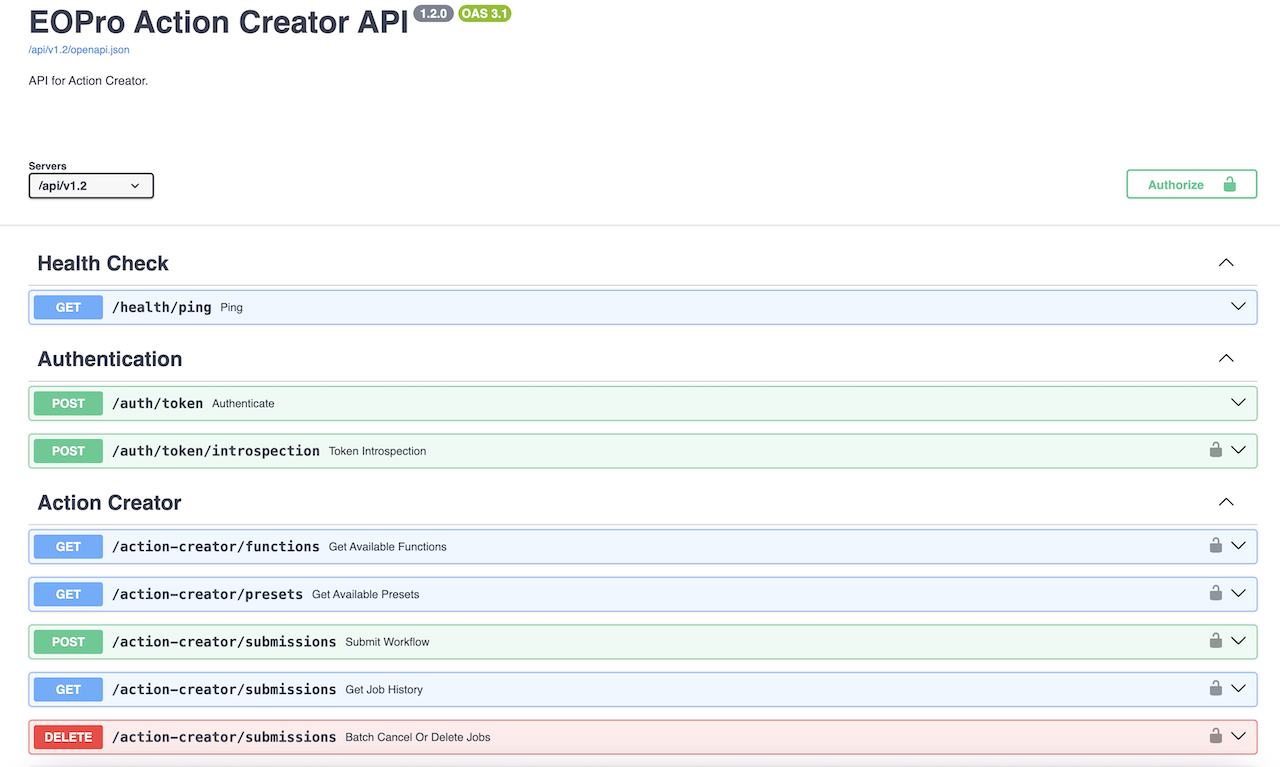Click the Authorize button
Screen dimensions: 1280x767
[1191, 185]
